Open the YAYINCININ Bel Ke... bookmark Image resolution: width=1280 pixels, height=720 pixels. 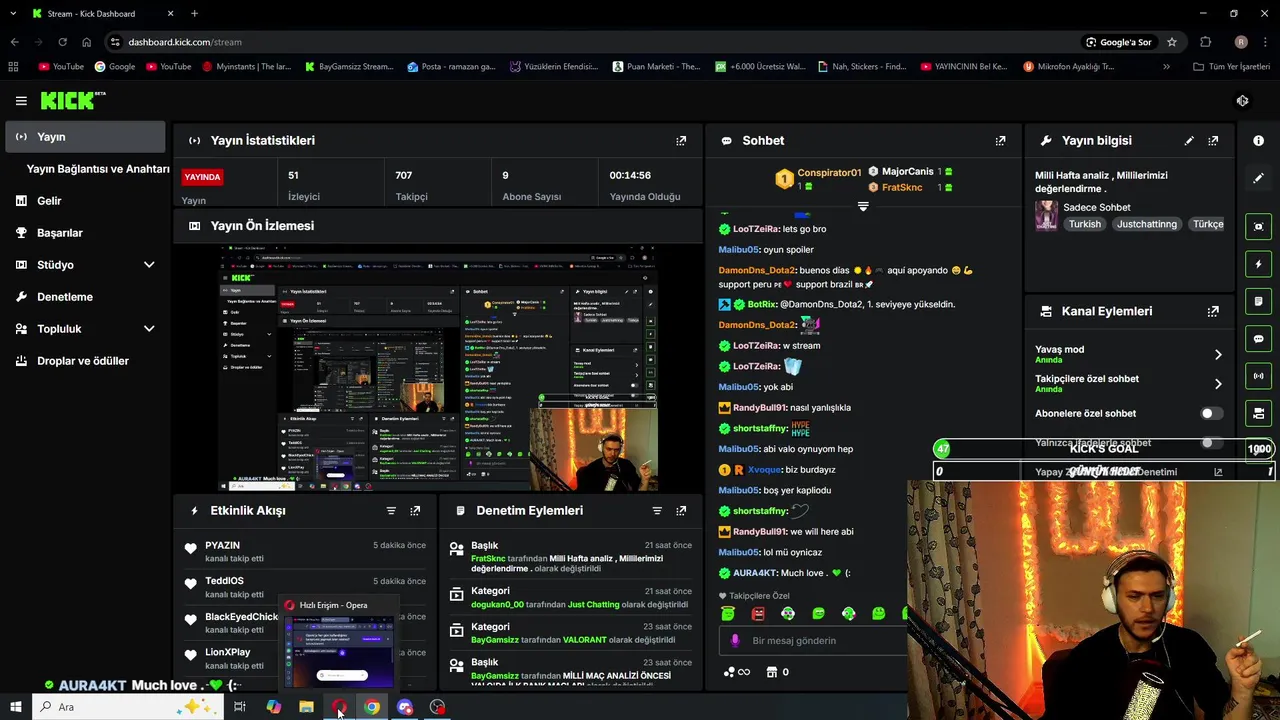962,67
